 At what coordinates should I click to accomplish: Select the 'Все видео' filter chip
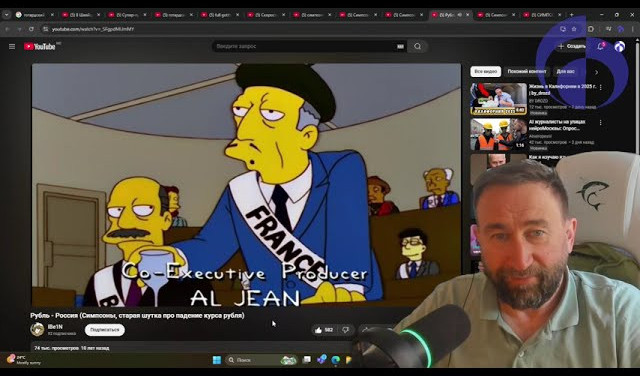485,71
